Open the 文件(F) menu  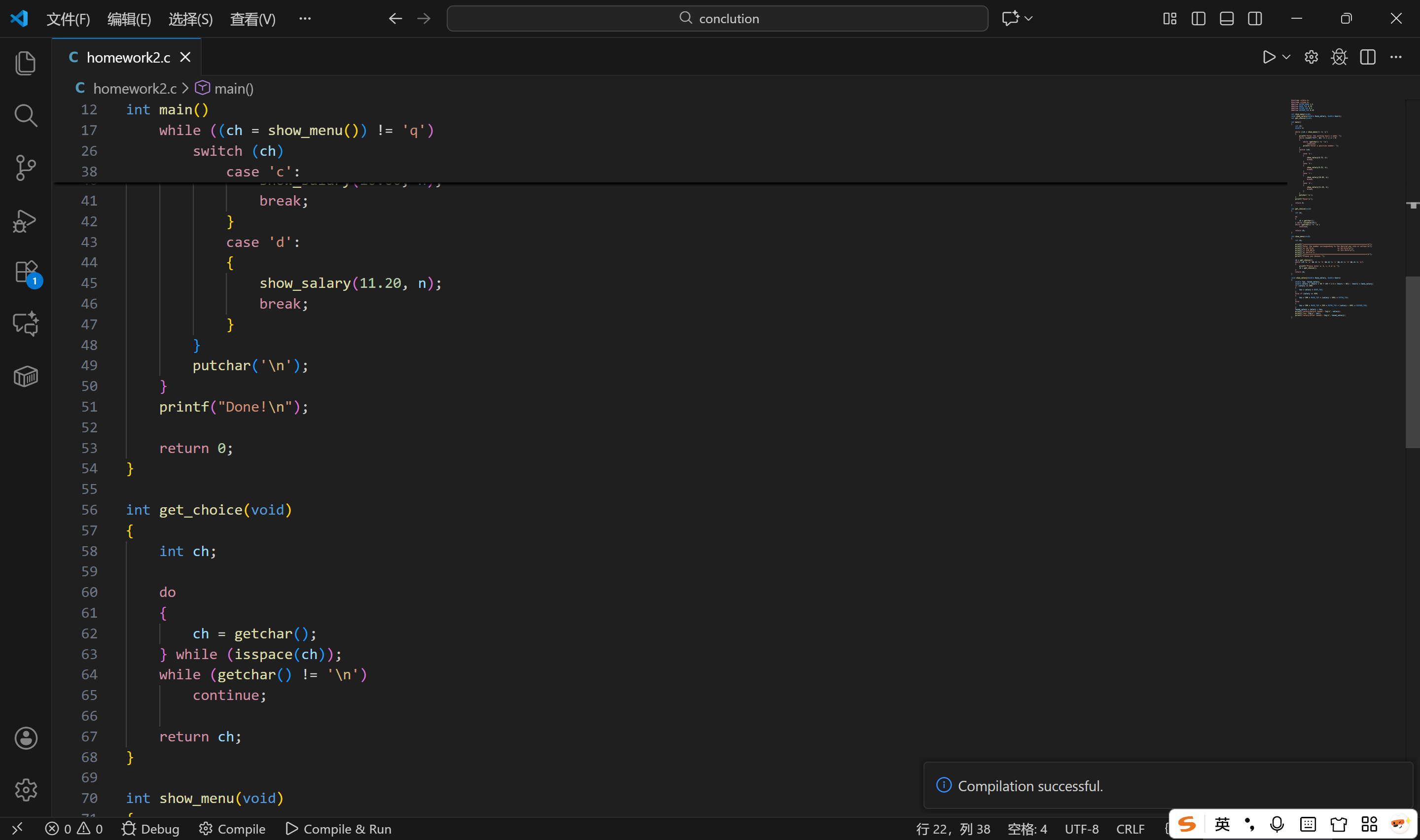pyautogui.click(x=68, y=19)
